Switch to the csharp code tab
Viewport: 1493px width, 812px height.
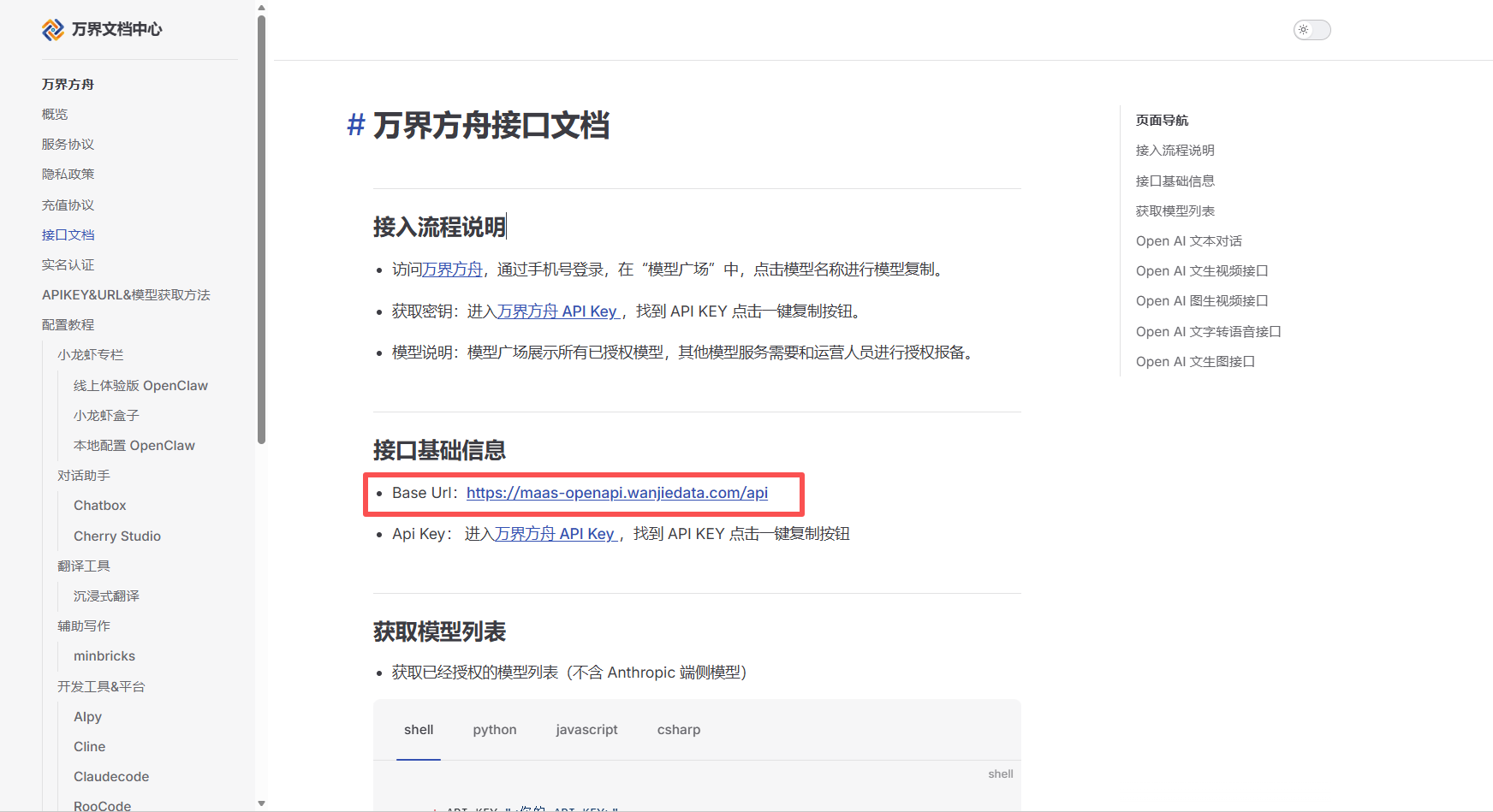[679, 729]
